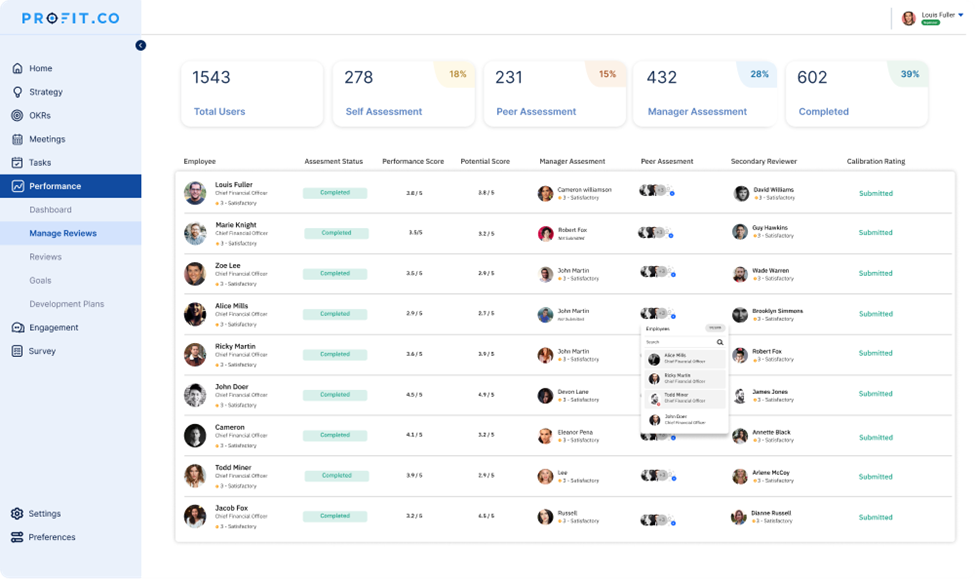Click the Meetings calendar icon
Viewport: 975px width, 579px height.
(17, 139)
